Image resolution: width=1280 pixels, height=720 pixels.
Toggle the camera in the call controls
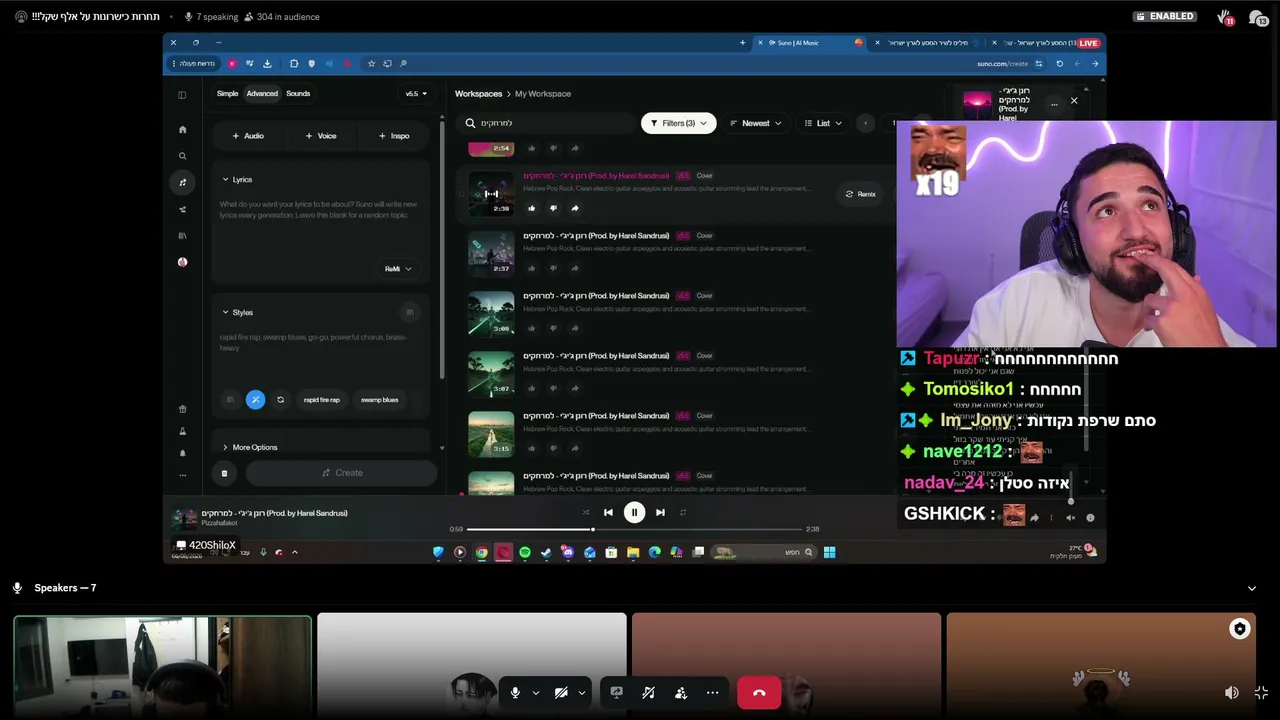tap(561, 692)
